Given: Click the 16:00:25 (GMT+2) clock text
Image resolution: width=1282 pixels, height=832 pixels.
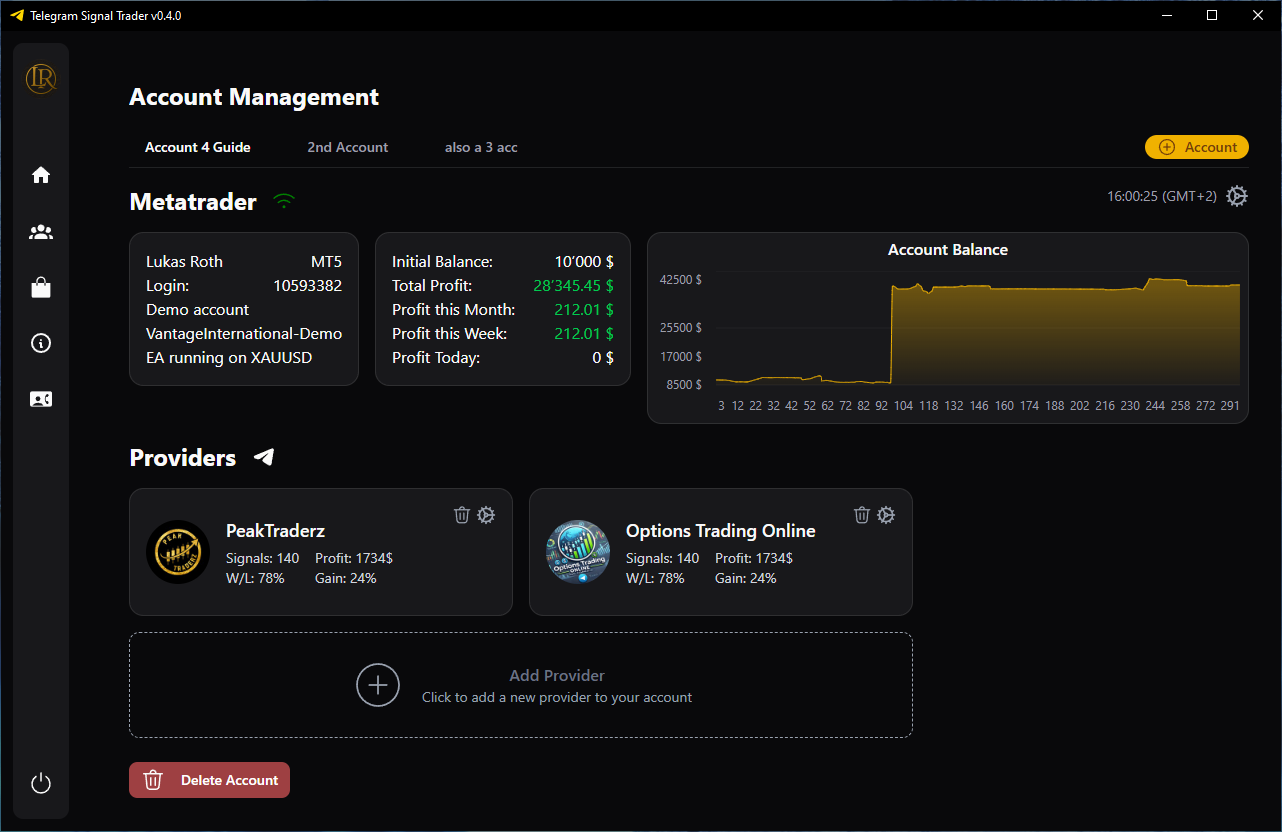Looking at the screenshot, I should (x=1162, y=196).
